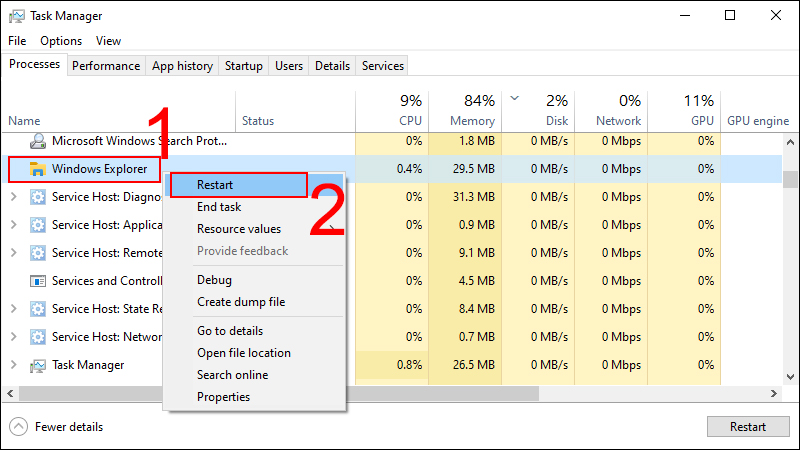The height and width of the screenshot is (450, 800).
Task: Click the vertical scrollbar thumb
Action: (x=790, y=179)
